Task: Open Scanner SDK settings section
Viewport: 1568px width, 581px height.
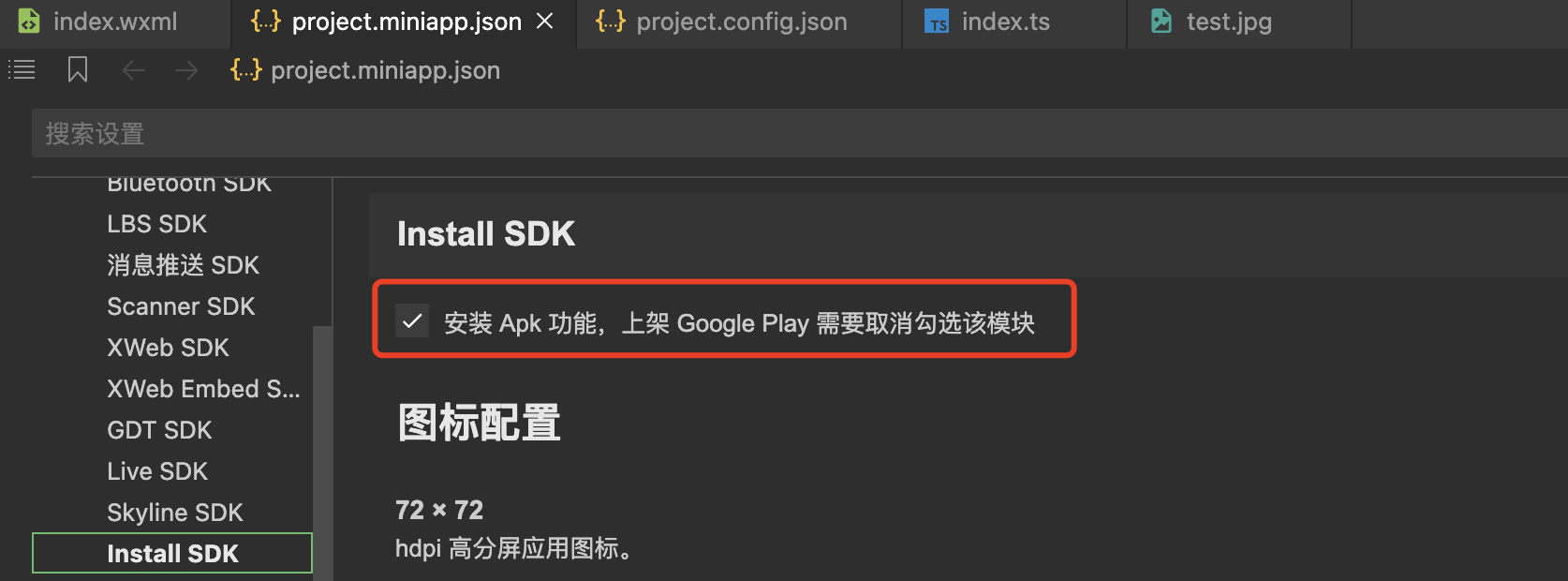Action: pos(181,306)
